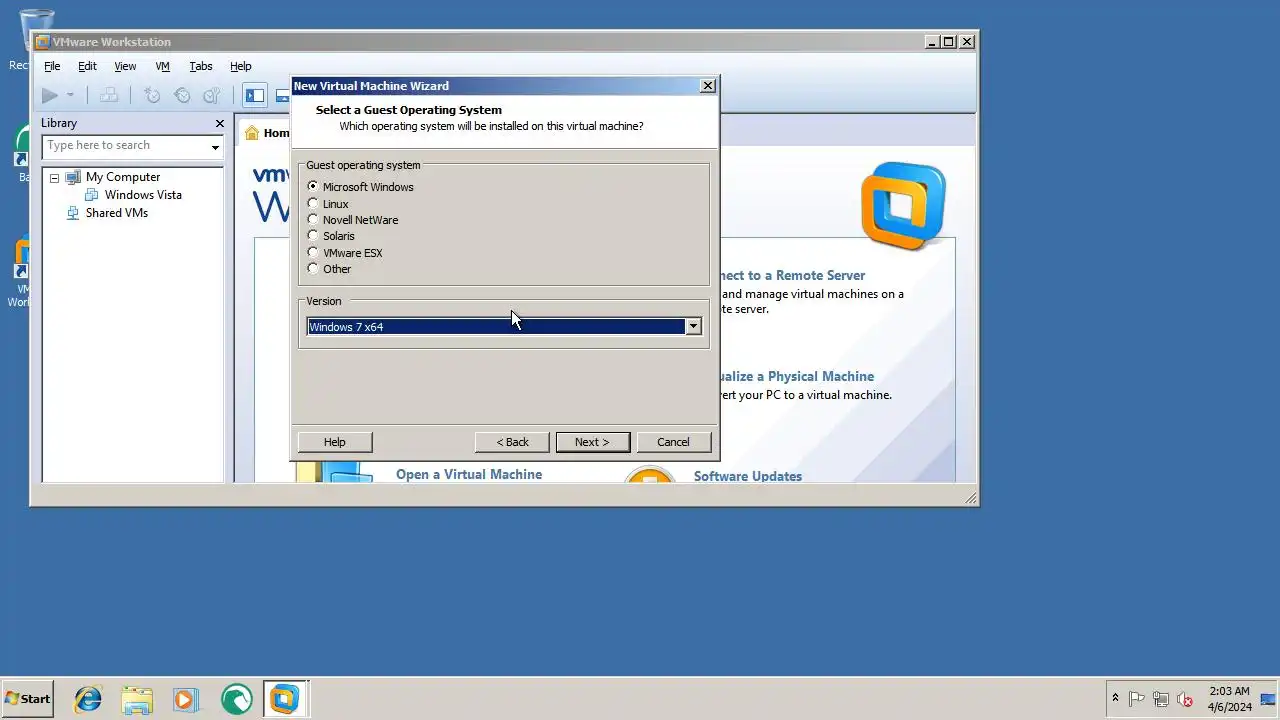
Task: Click the Revert to Snapshot toolbar icon
Action: click(x=182, y=95)
